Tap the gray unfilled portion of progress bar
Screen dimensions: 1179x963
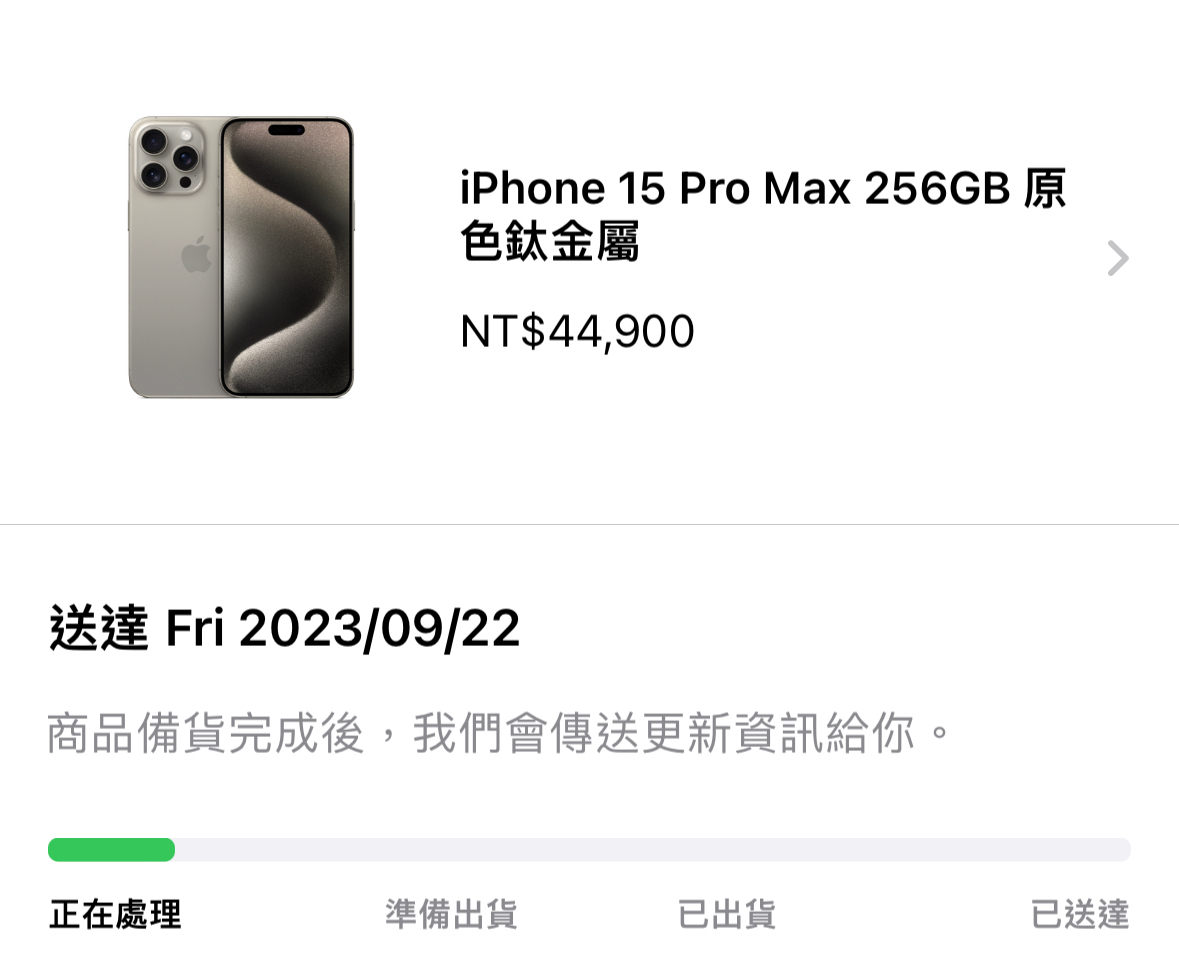653,849
